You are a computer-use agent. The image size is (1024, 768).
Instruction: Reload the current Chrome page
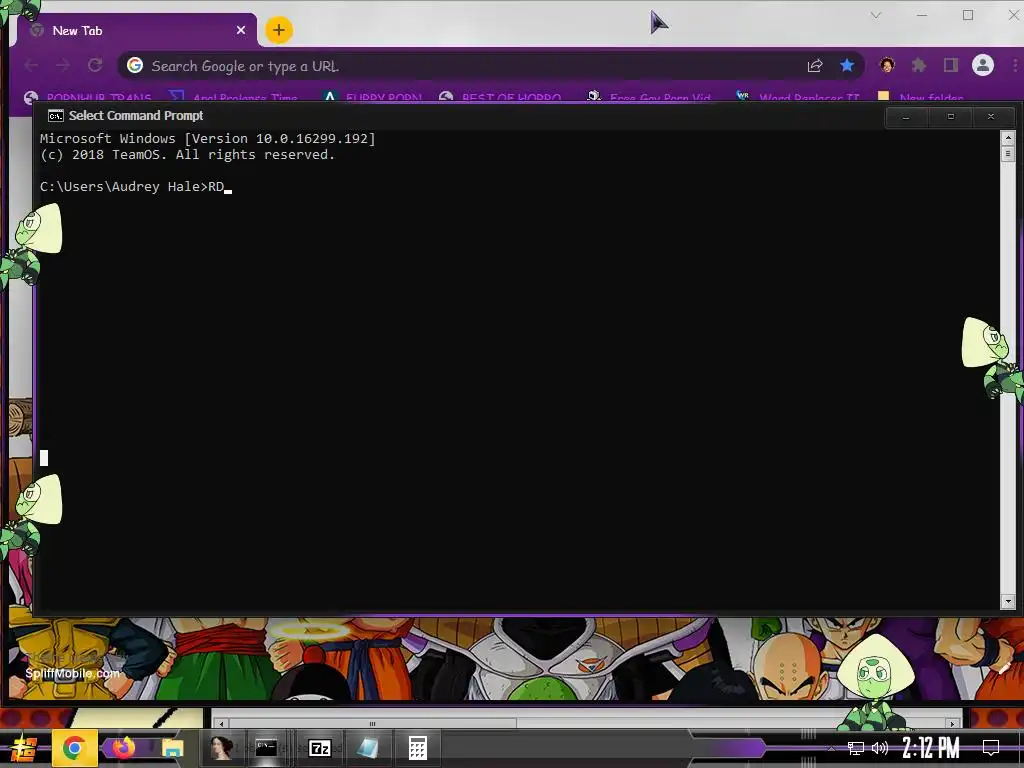coord(95,65)
